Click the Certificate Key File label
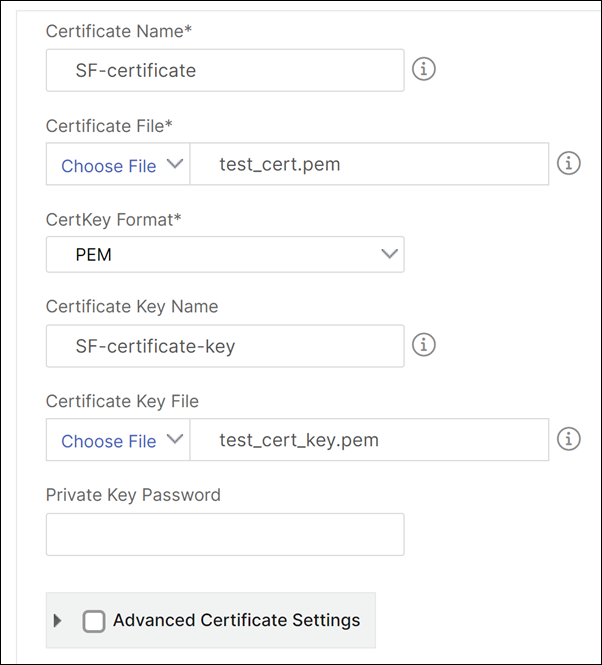602x665 pixels. 122,401
